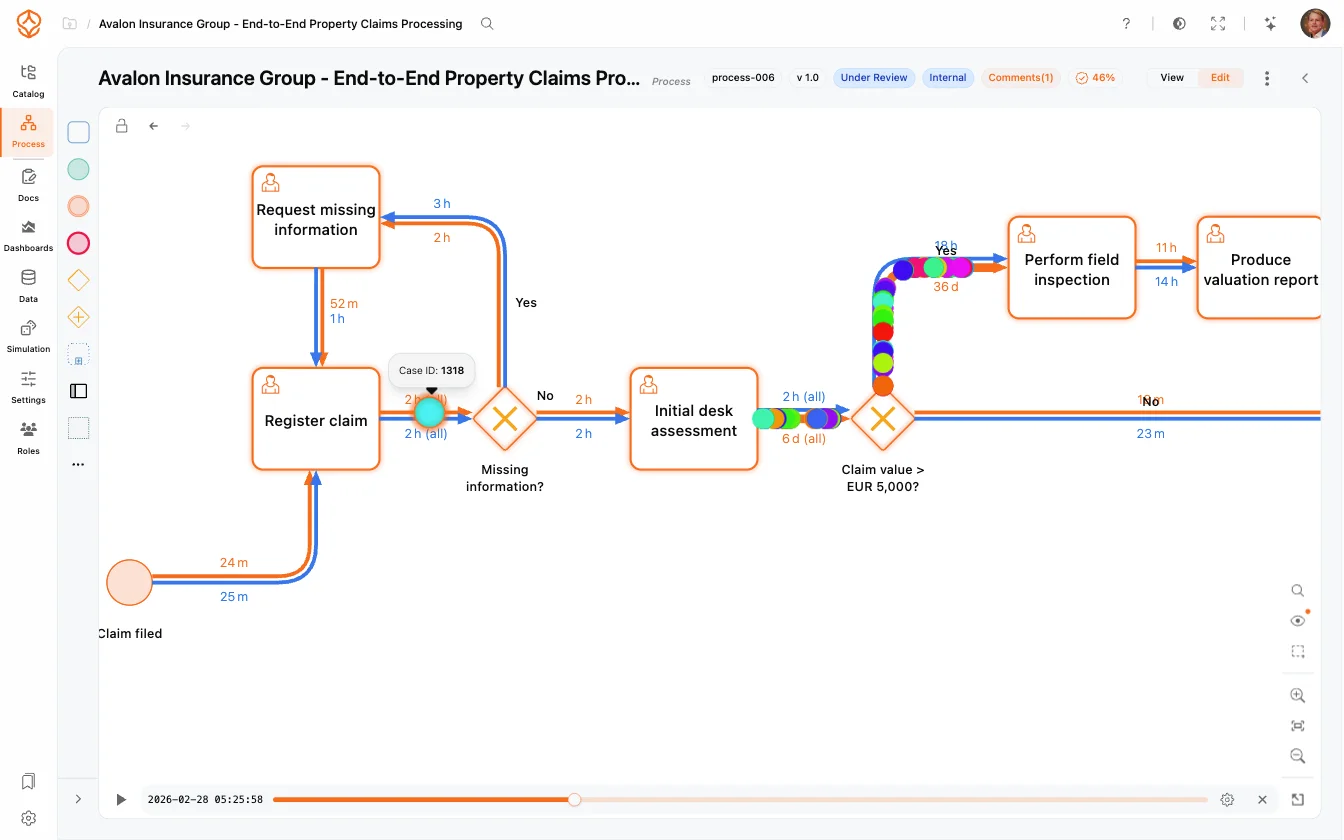Select the Initial desk assessment task
The width and height of the screenshot is (1344, 840).
click(694, 419)
